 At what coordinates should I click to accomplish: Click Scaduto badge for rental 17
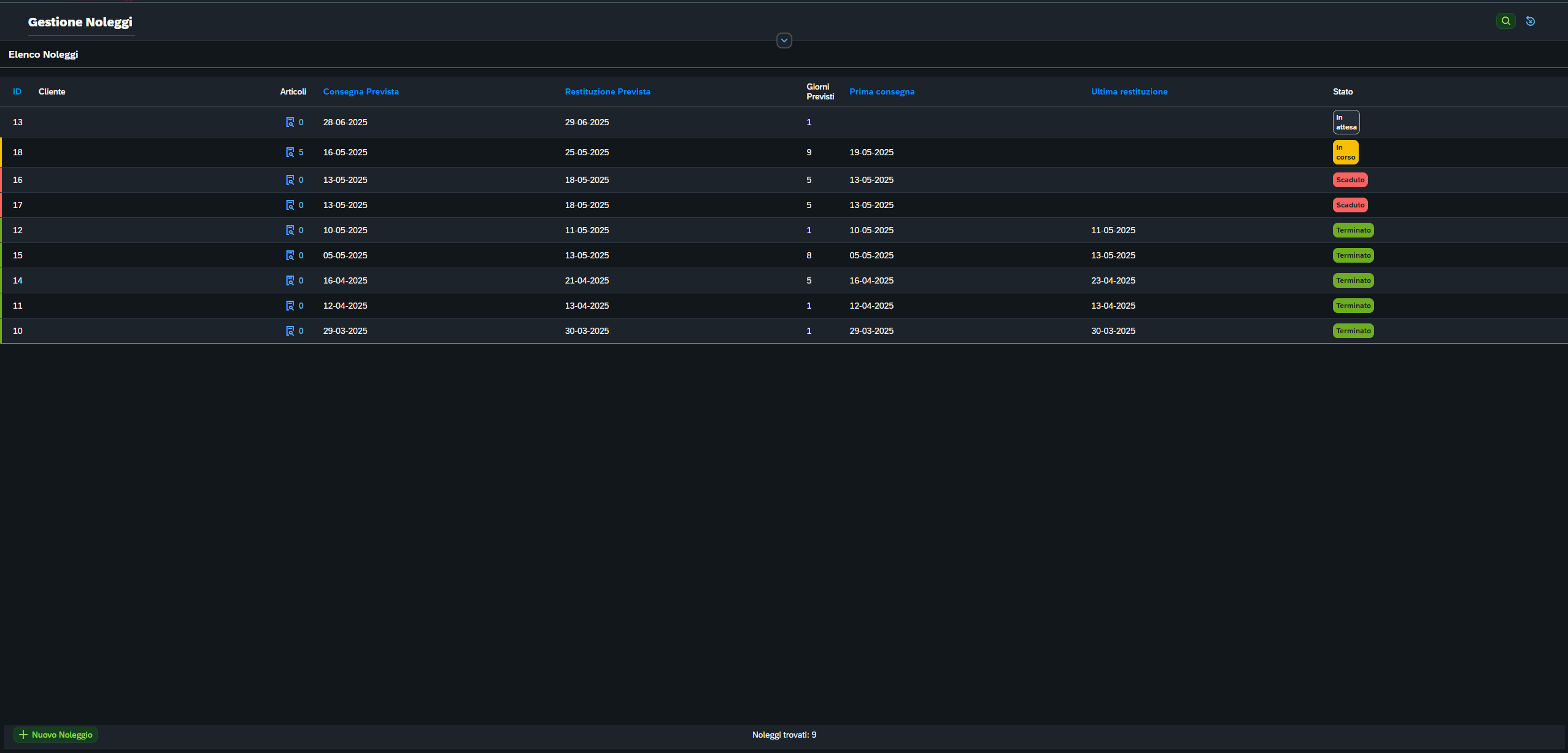pos(1350,205)
